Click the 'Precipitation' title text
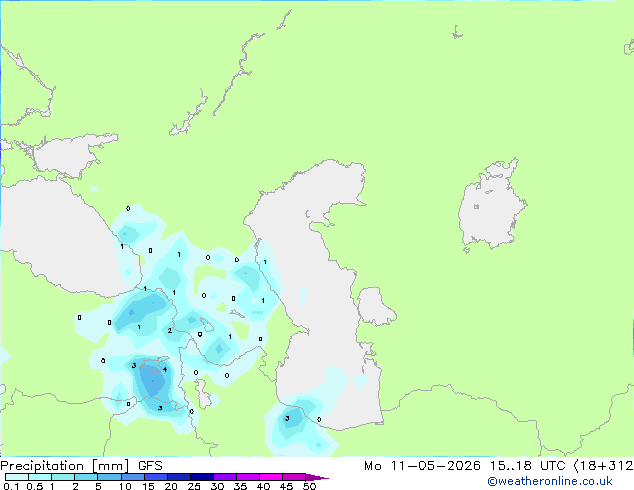 pyautogui.click(x=42, y=466)
